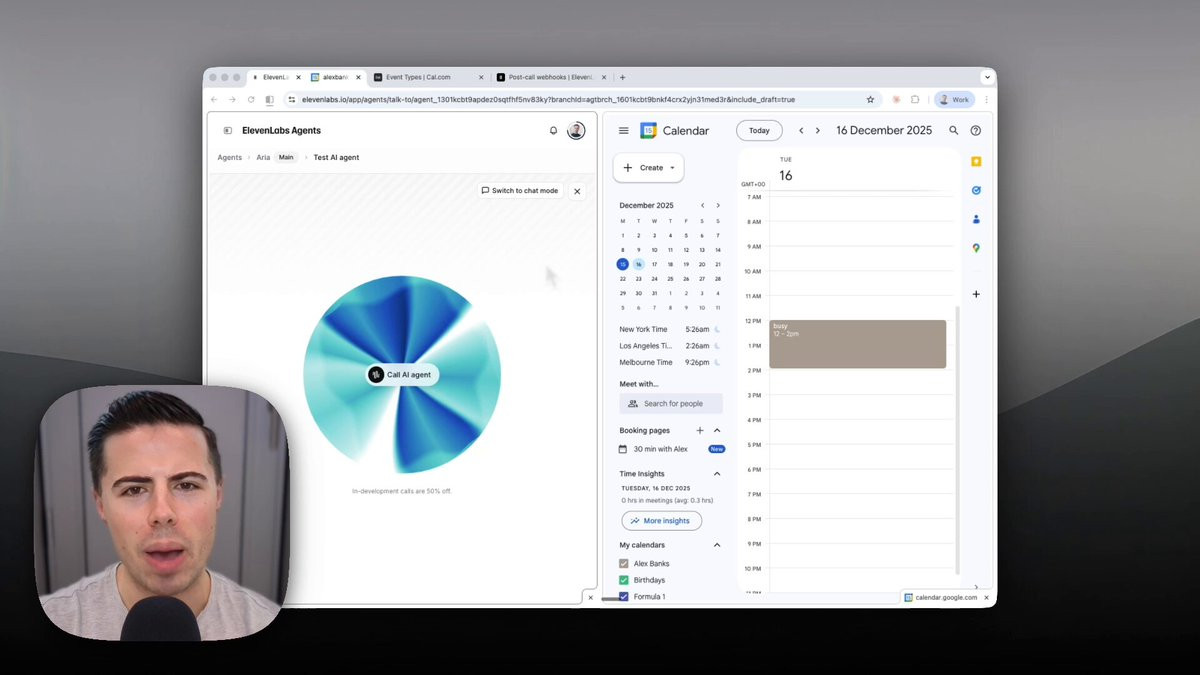Show previous month in mini calendar
The image size is (1200, 675).
pyautogui.click(x=702, y=205)
